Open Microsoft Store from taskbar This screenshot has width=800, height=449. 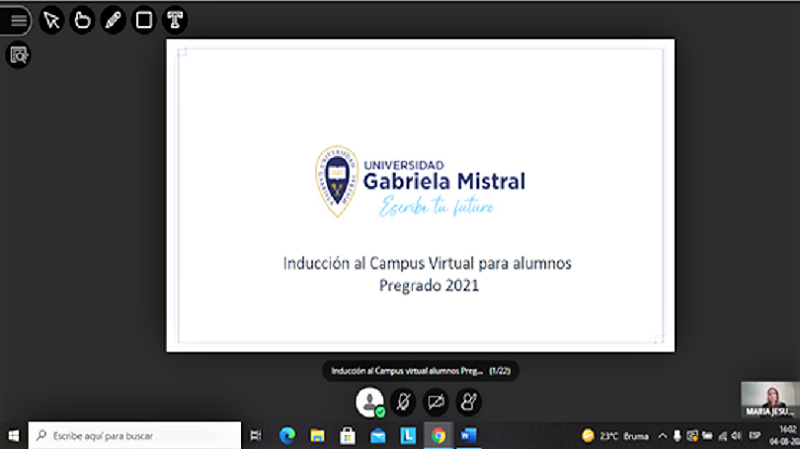347,436
